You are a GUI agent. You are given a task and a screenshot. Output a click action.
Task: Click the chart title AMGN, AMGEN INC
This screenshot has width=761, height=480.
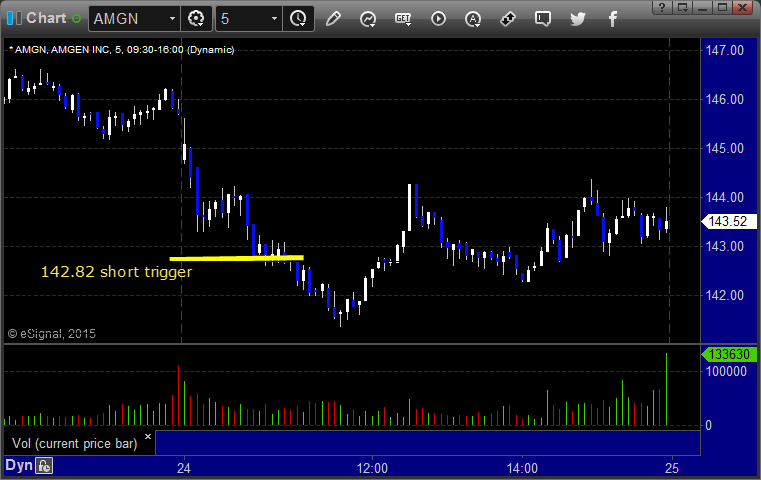[59, 50]
